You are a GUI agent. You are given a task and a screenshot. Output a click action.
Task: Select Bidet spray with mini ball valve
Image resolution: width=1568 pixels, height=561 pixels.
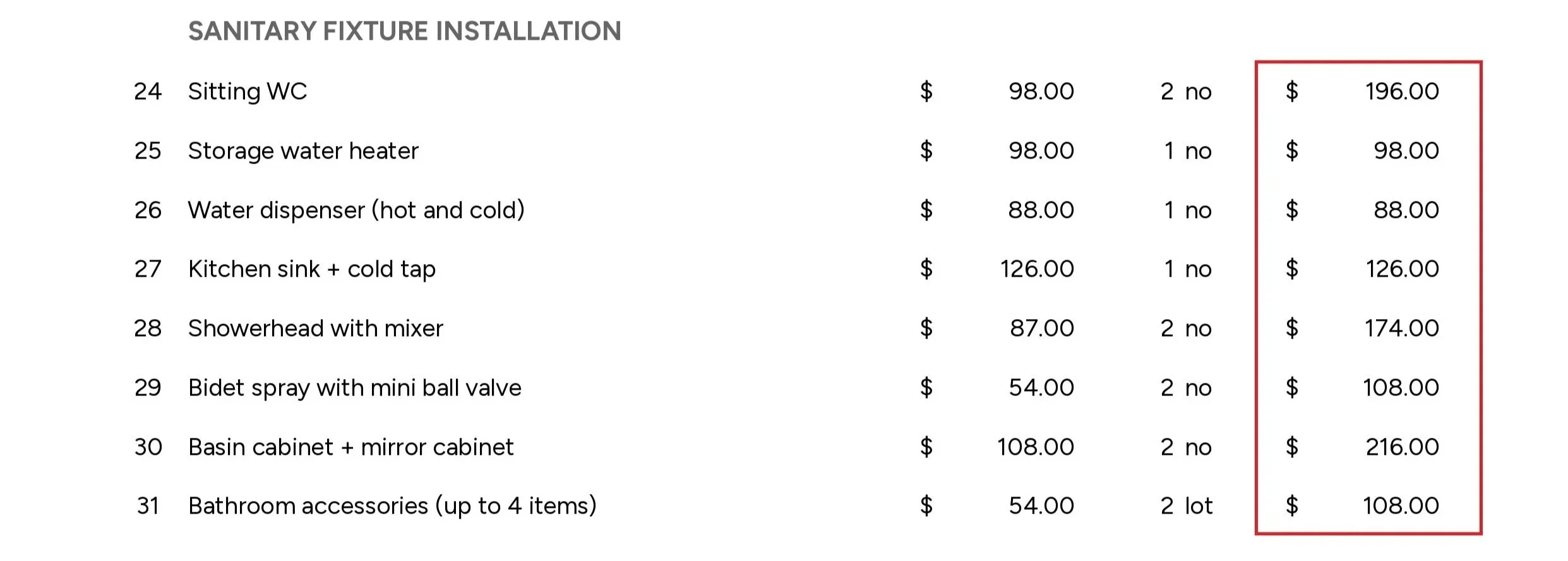click(355, 388)
